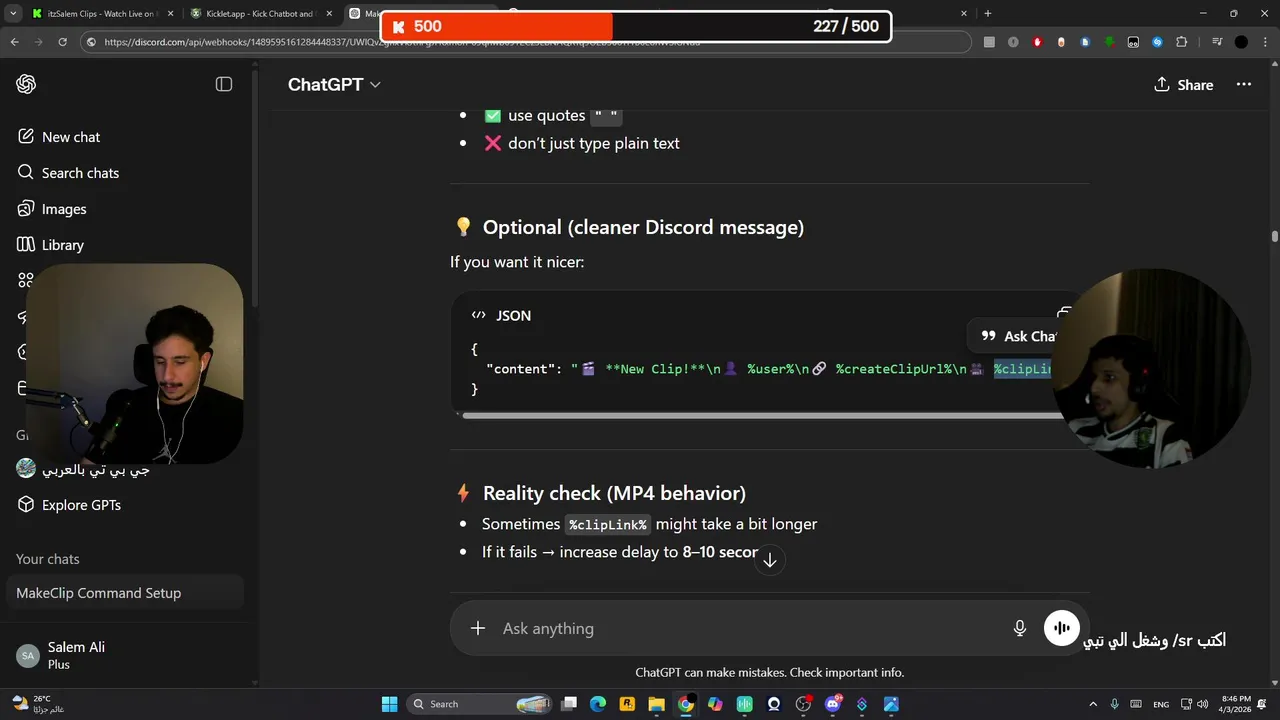Open the tab search dropdown in Chrome
Image resolution: width=1280 pixels, height=720 pixels.
click(x=12, y=13)
